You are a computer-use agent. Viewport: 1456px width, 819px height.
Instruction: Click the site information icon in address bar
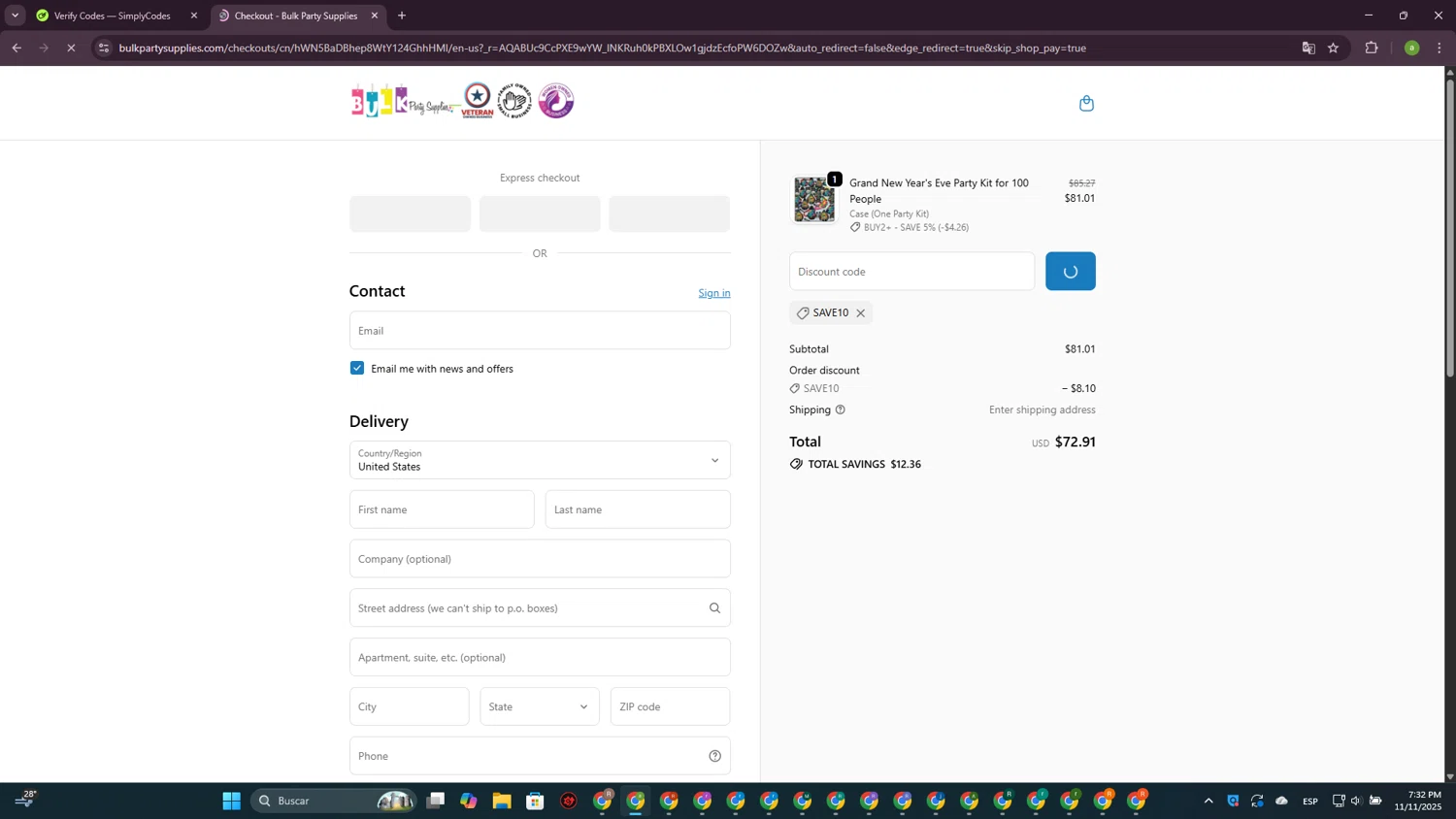[104, 48]
